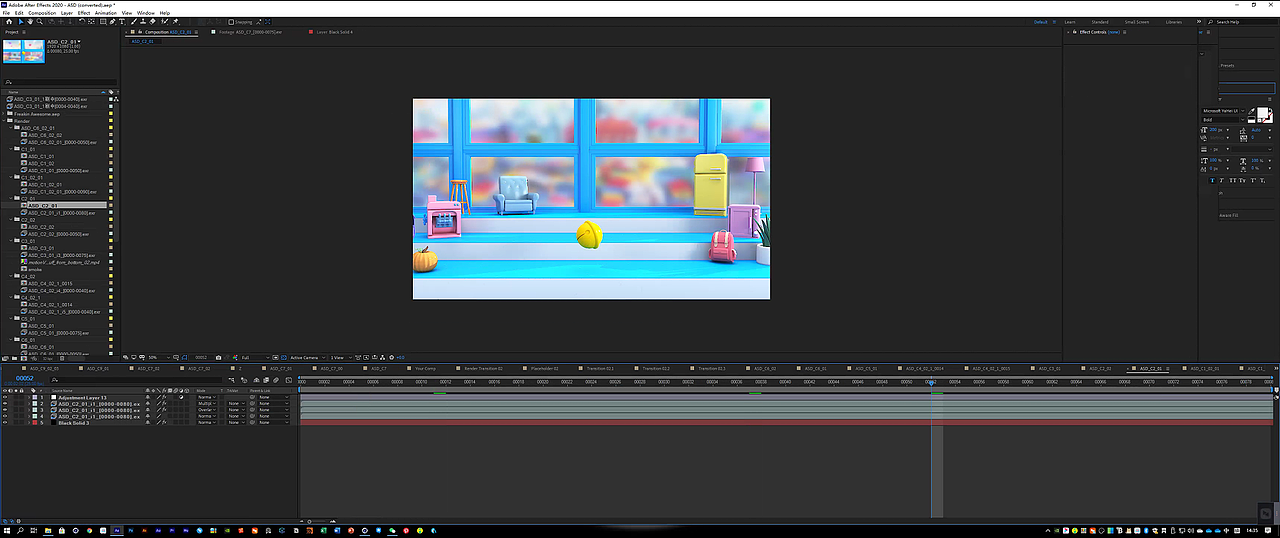The width and height of the screenshot is (1280, 538).
Task: Expand the Black Solid 3 layer properties
Action: pos(29,423)
